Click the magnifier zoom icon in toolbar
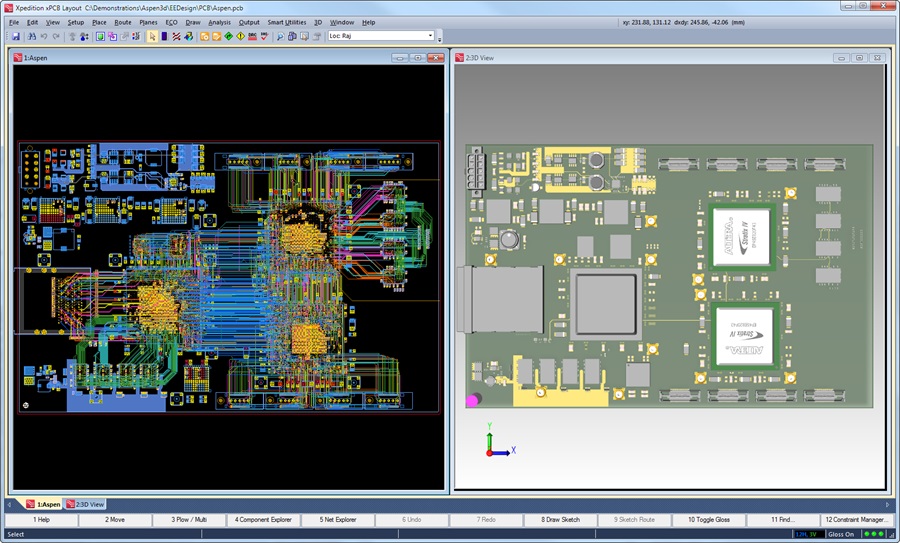This screenshot has width=900, height=543. click(x=280, y=37)
